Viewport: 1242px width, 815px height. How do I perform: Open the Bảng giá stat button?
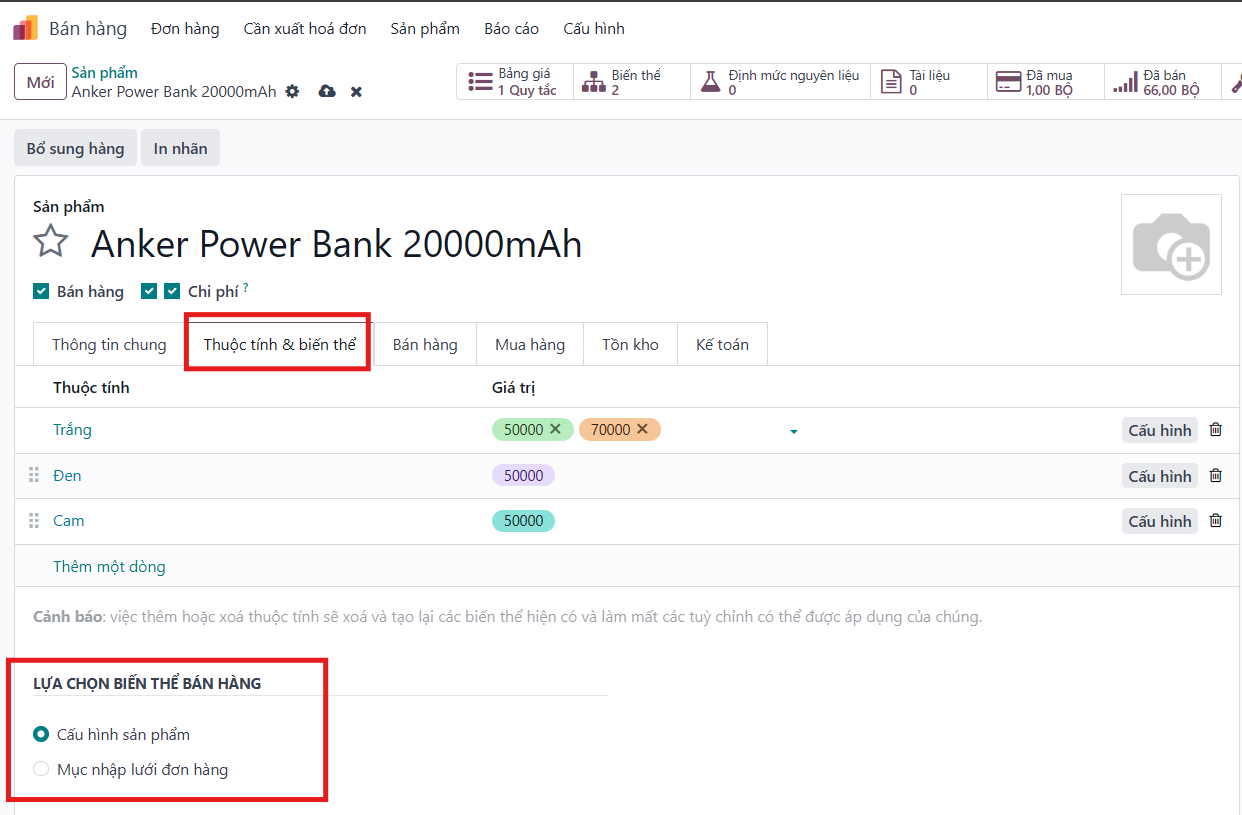pyautogui.click(x=514, y=82)
